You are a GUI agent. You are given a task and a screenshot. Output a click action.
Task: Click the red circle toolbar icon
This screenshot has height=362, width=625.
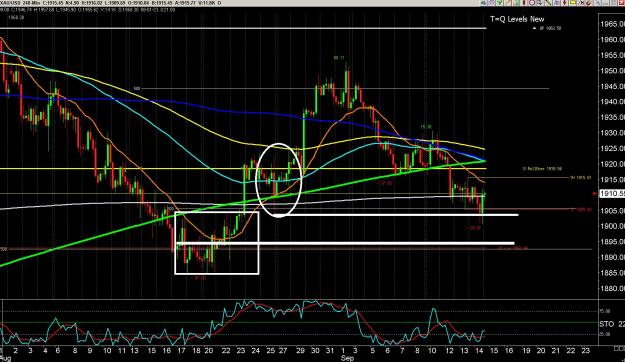click(532, 2)
